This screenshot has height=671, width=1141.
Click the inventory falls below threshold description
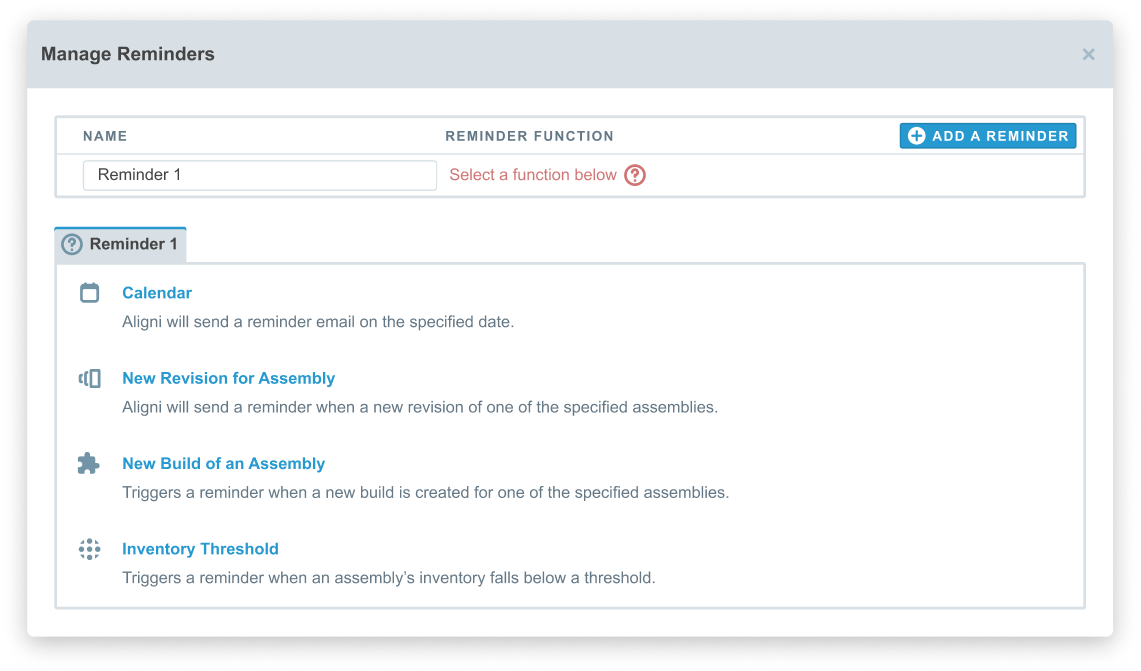(388, 578)
